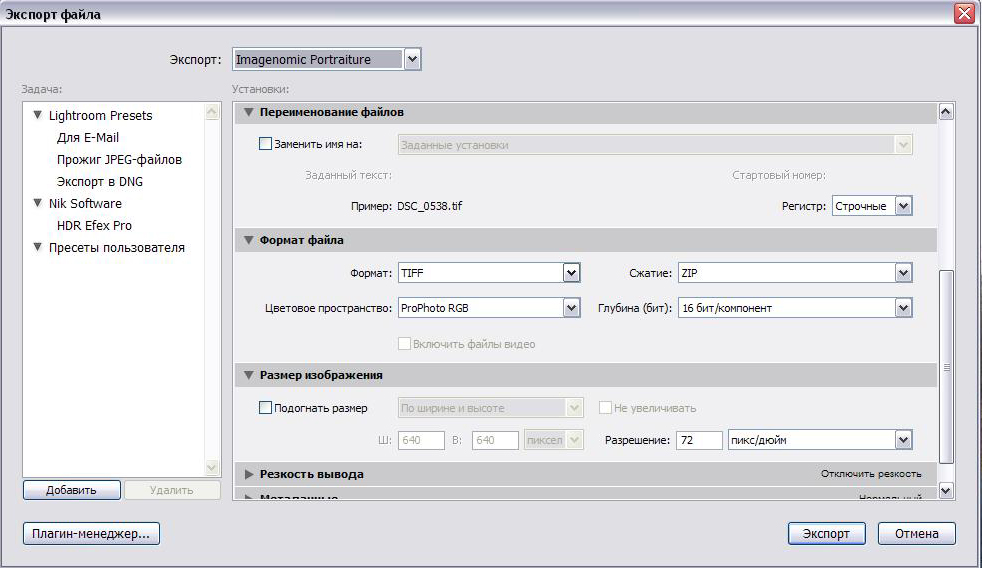Expand the Резкость вывода section

(x=249, y=474)
